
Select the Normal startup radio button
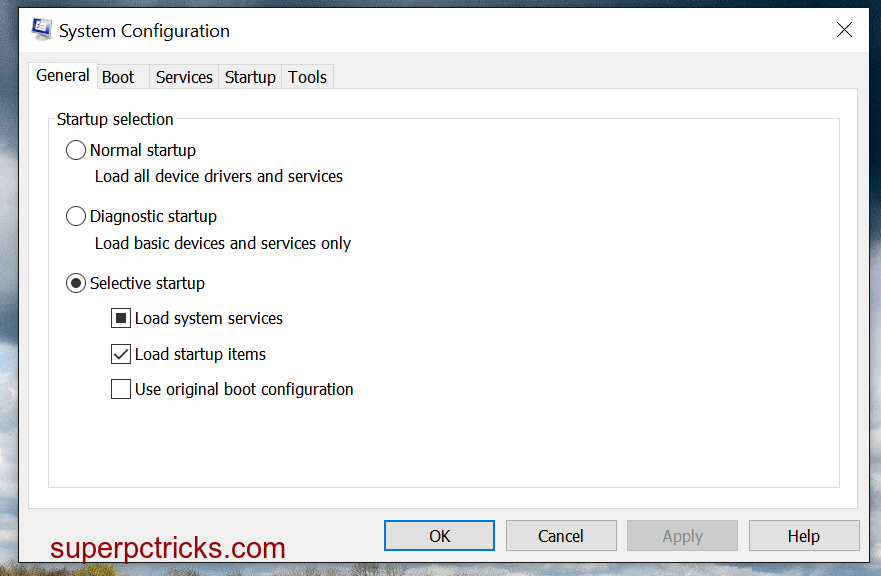(76, 151)
